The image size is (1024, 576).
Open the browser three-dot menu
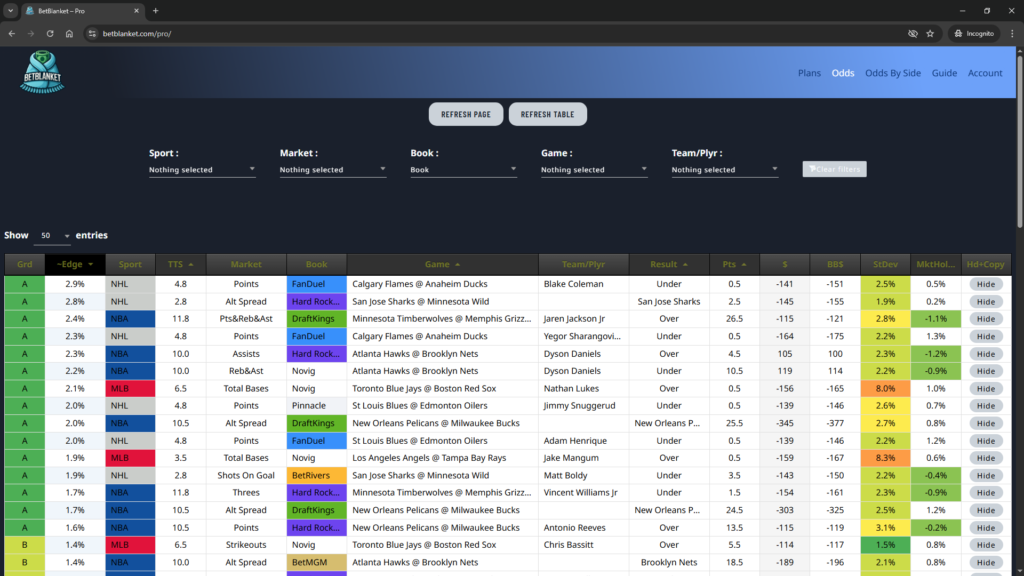[1012, 33]
